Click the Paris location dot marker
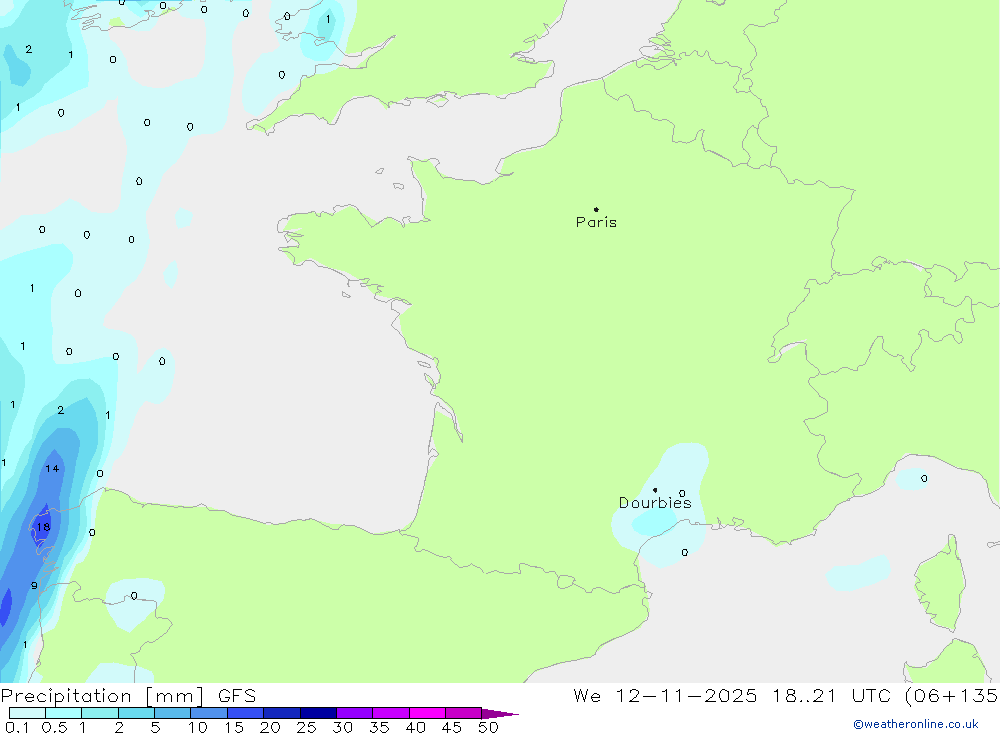The image size is (1000, 733). [596, 209]
